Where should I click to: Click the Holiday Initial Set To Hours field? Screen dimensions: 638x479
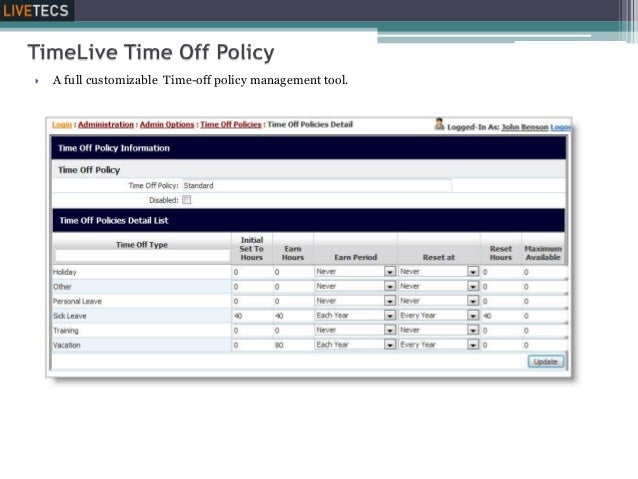point(252,272)
